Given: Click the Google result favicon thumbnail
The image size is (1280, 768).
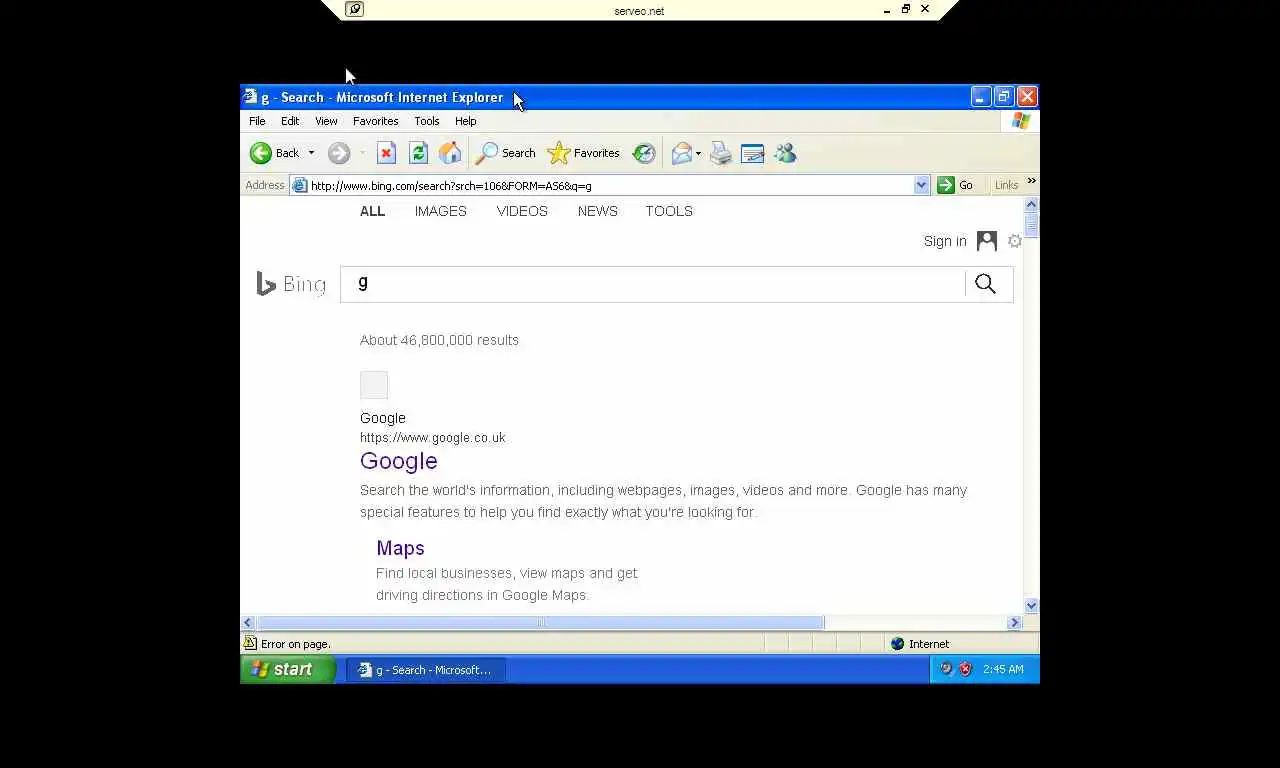Looking at the screenshot, I should coord(374,385).
